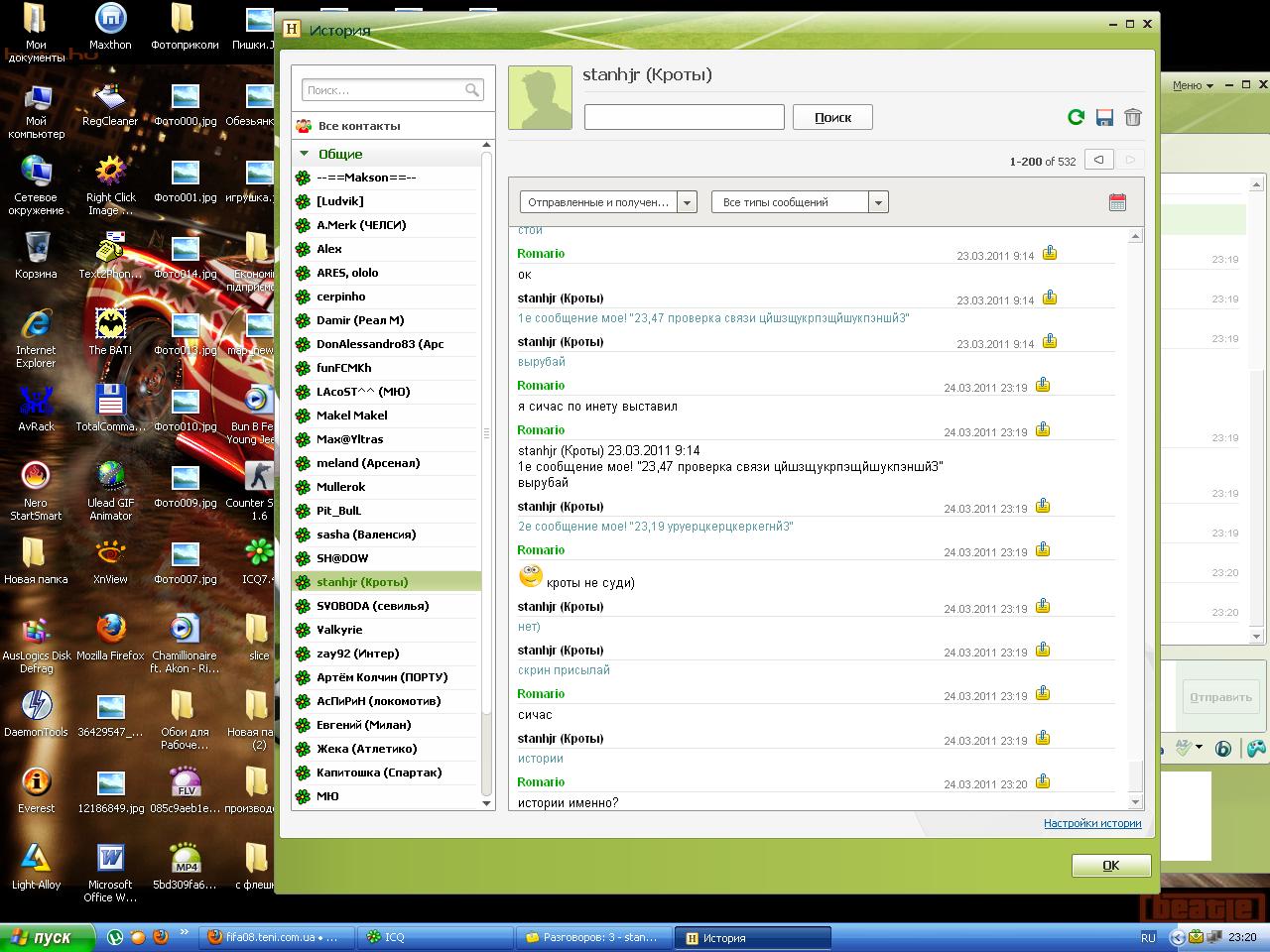Save history using the floppy disk icon

coord(1104,117)
